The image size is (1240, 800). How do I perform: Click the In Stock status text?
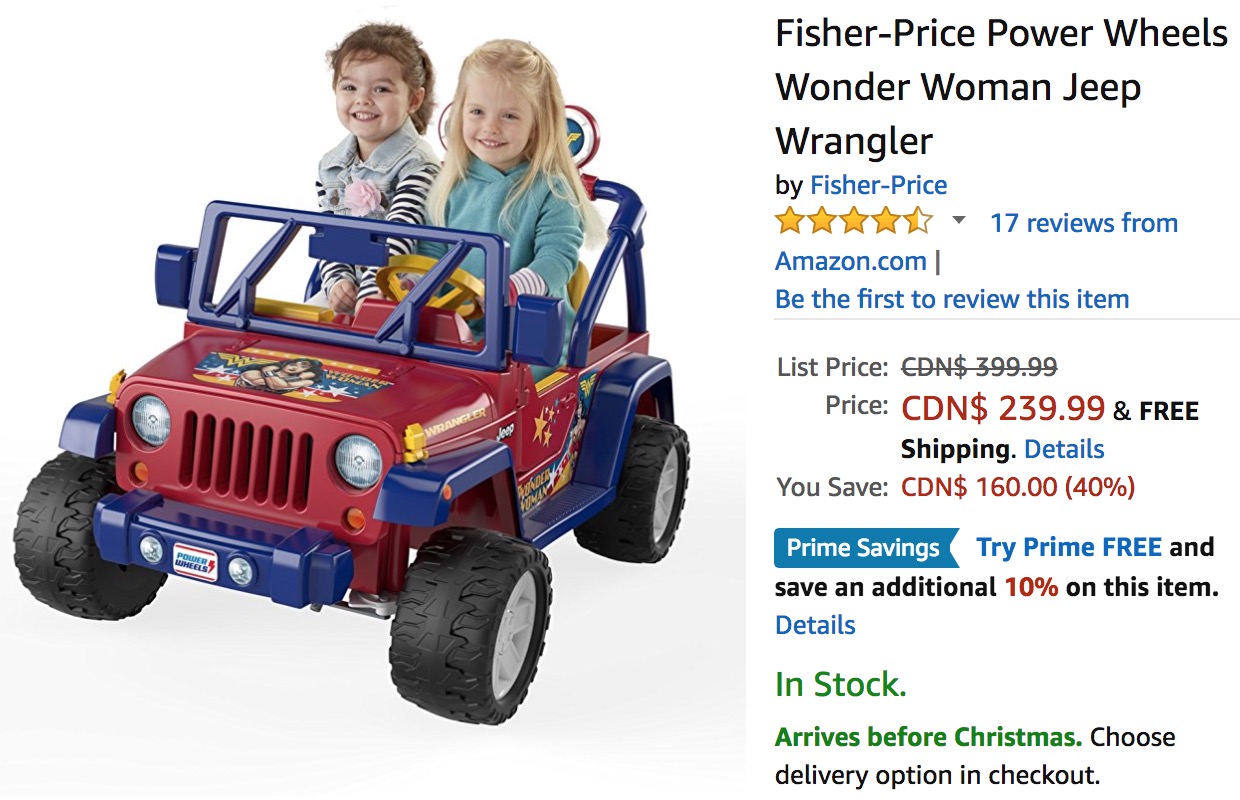(841, 684)
